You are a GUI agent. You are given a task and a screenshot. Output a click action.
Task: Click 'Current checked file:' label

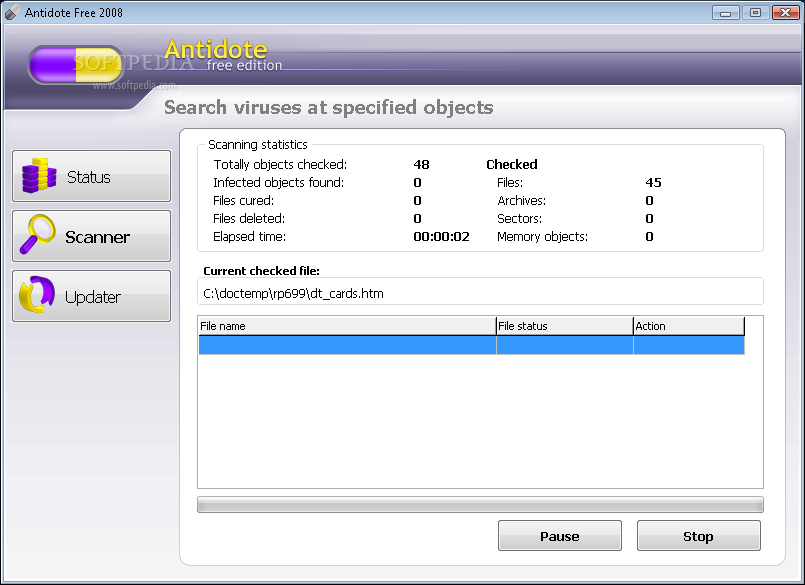coord(261,271)
